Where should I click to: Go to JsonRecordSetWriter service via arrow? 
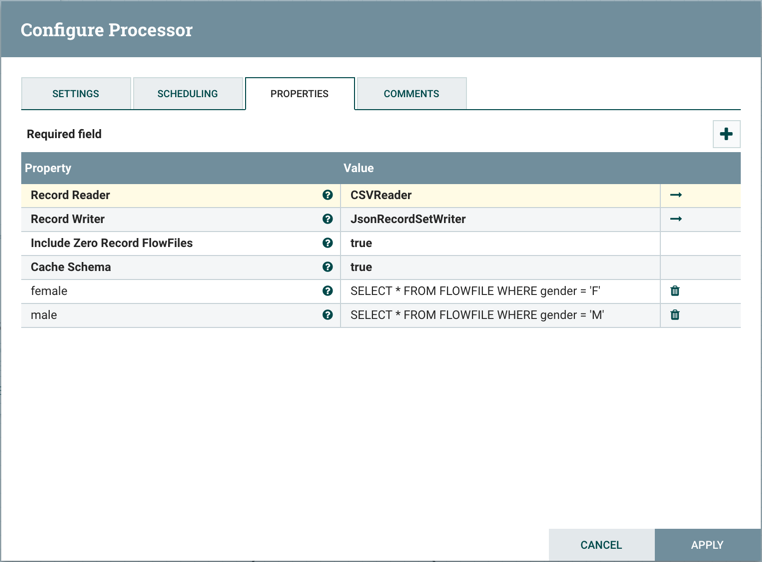click(x=676, y=219)
